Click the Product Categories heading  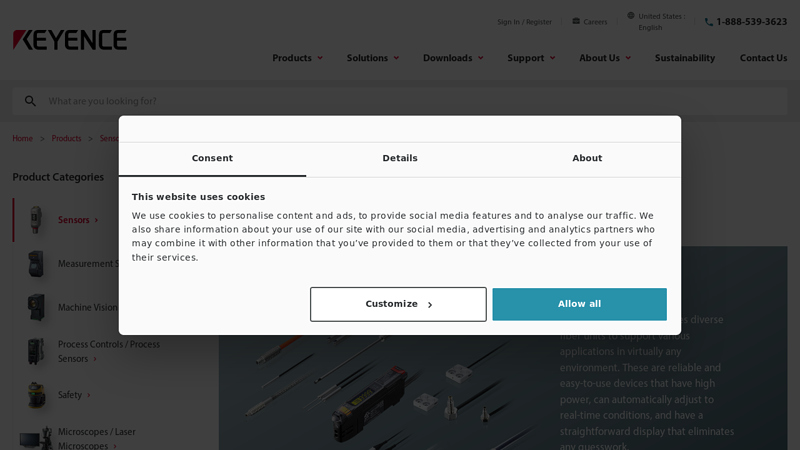point(58,177)
